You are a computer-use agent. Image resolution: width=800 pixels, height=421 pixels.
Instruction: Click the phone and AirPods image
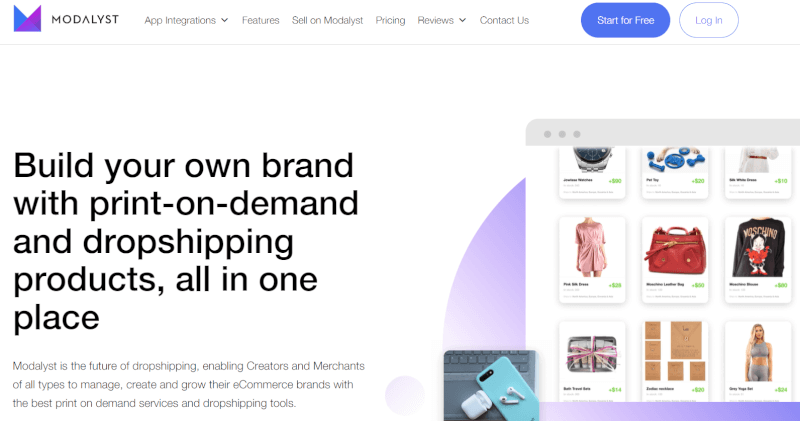point(491,385)
